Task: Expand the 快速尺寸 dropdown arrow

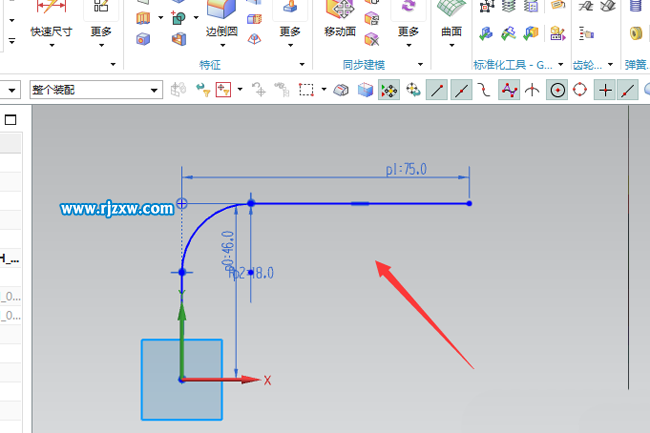Action: coord(51,45)
